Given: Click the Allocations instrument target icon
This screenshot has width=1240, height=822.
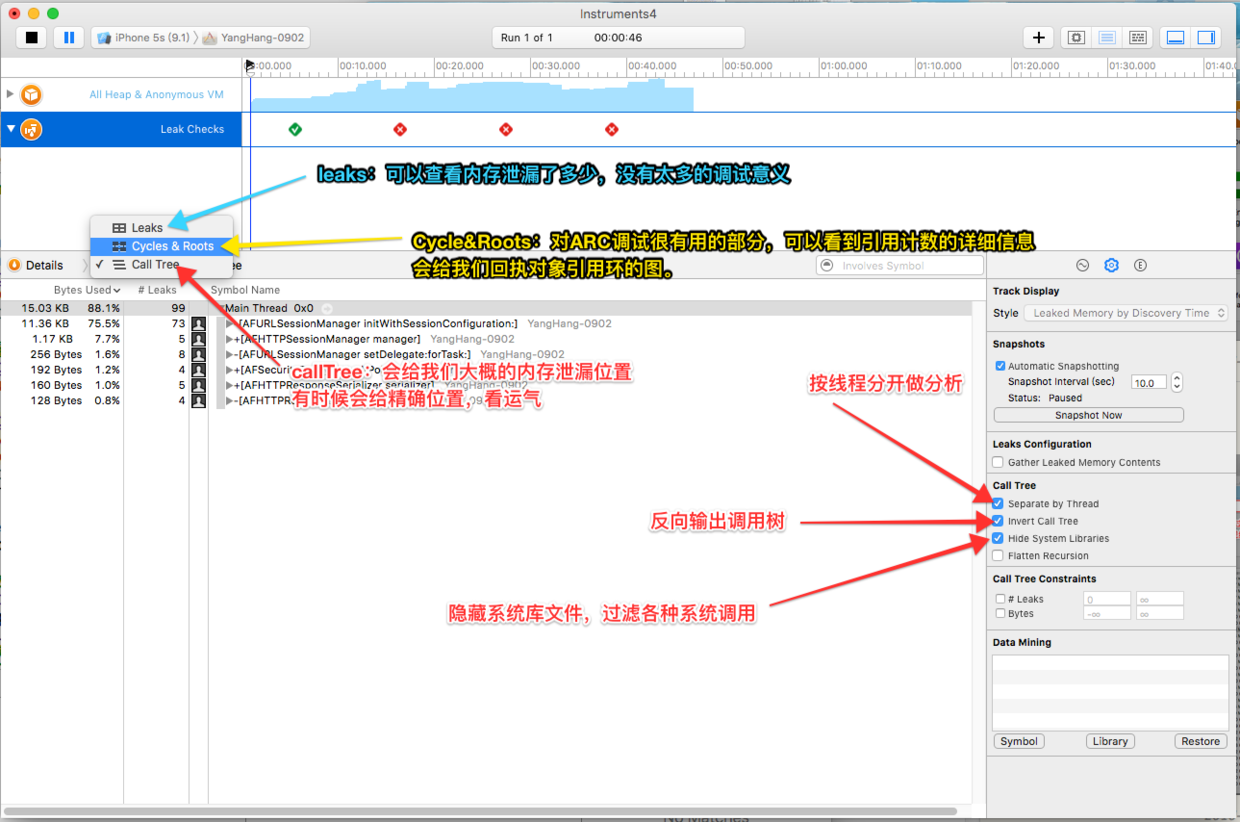Looking at the screenshot, I should [x=30, y=94].
